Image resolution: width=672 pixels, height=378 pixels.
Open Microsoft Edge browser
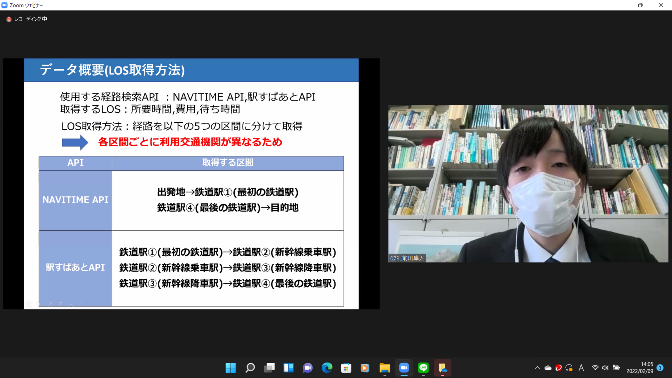(327, 368)
